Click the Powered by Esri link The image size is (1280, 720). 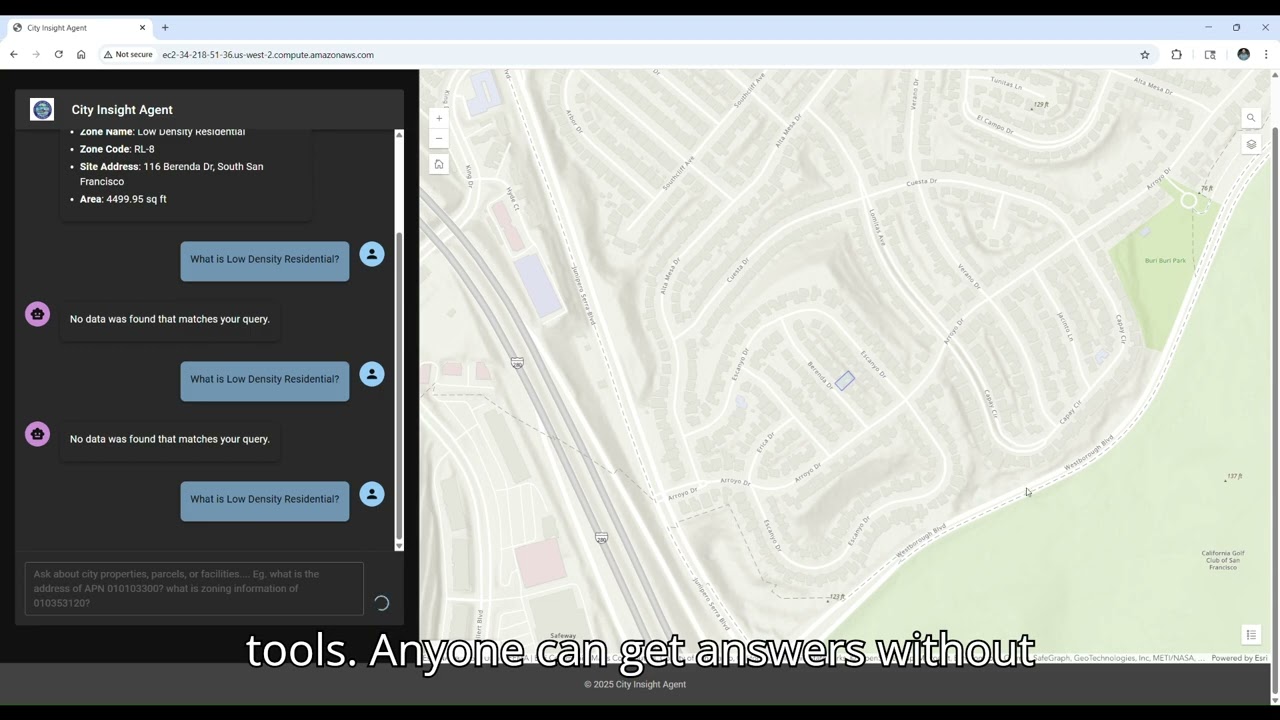[1239, 658]
